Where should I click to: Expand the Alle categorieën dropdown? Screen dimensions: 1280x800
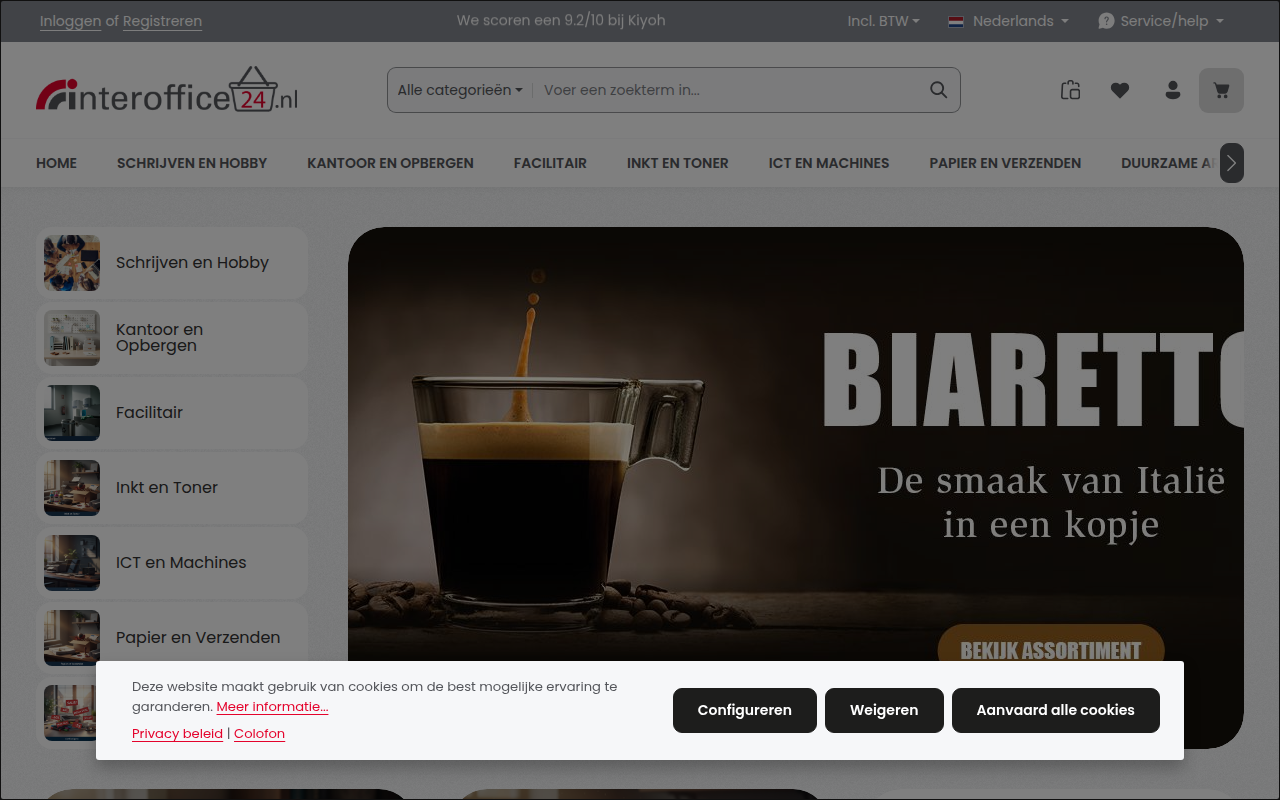click(x=460, y=90)
